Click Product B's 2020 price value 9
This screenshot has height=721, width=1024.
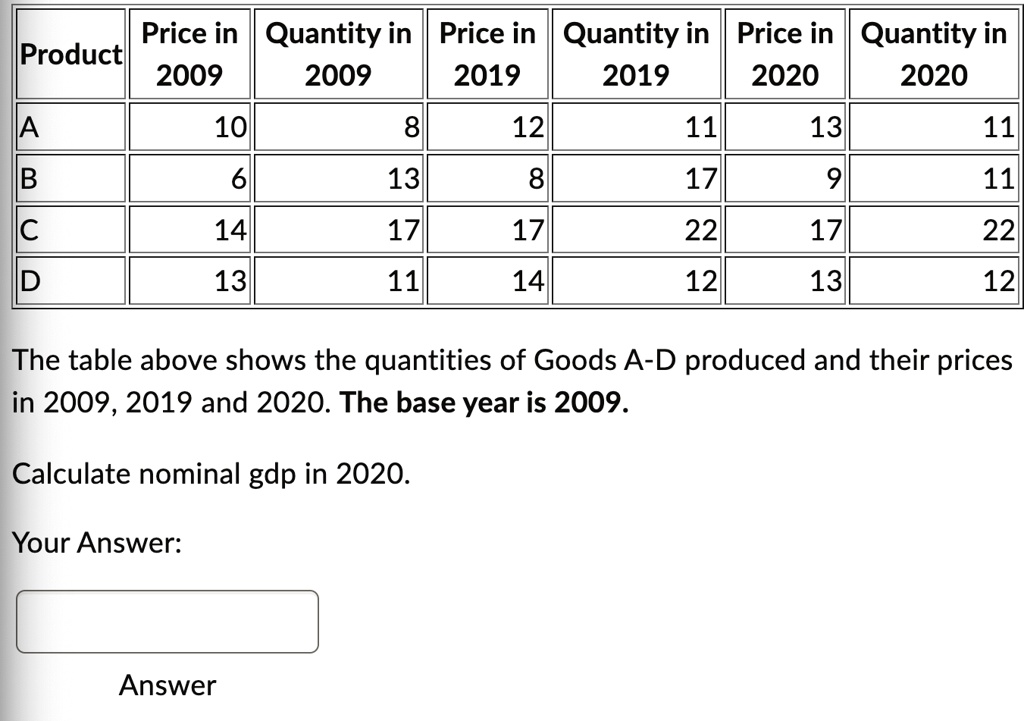pyautogui.click(x=834, y=178)
